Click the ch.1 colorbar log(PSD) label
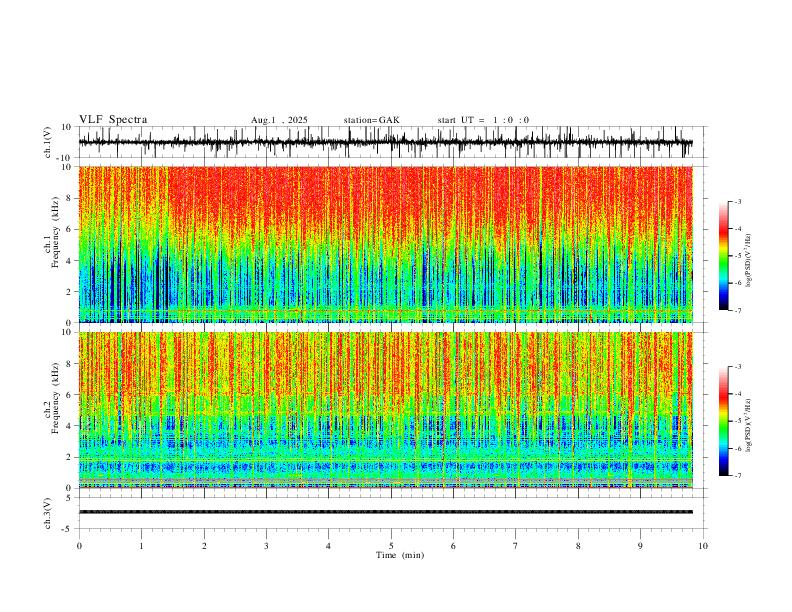This screenshot has width=792, height=612. point(749,261)
